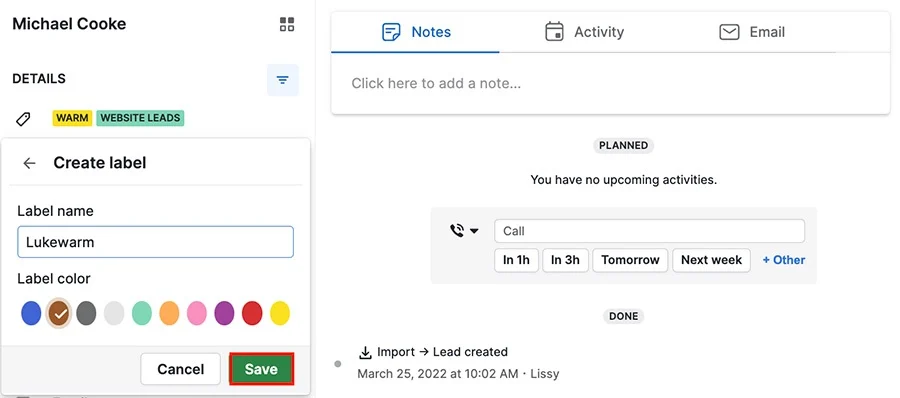Switch to the Notes tab
900x398 pixels.
click(x=416, y=32)
